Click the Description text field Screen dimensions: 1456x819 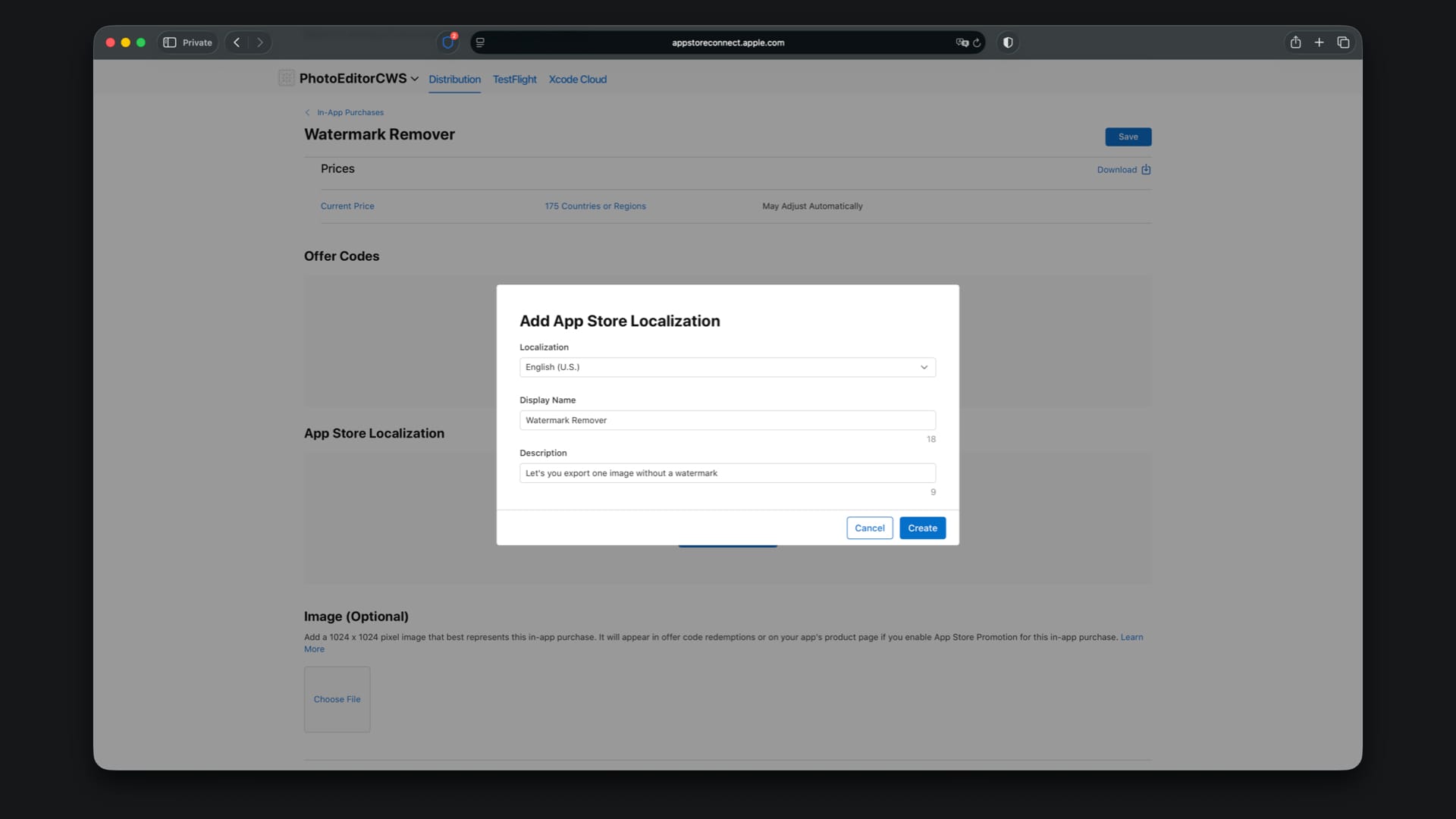coord(726,473)
